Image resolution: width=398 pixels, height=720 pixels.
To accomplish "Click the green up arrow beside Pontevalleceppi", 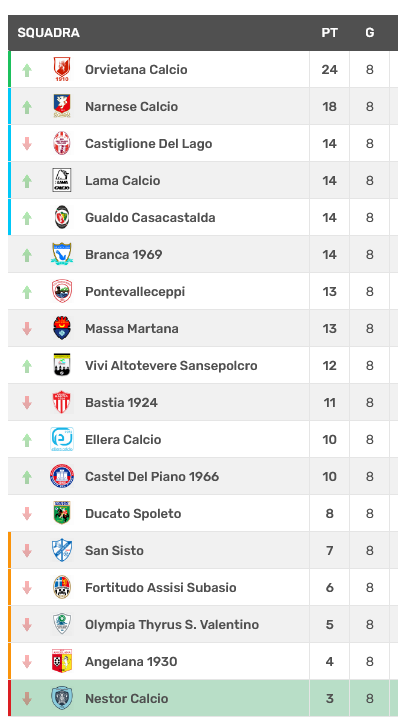I will [x=27, y=292].
